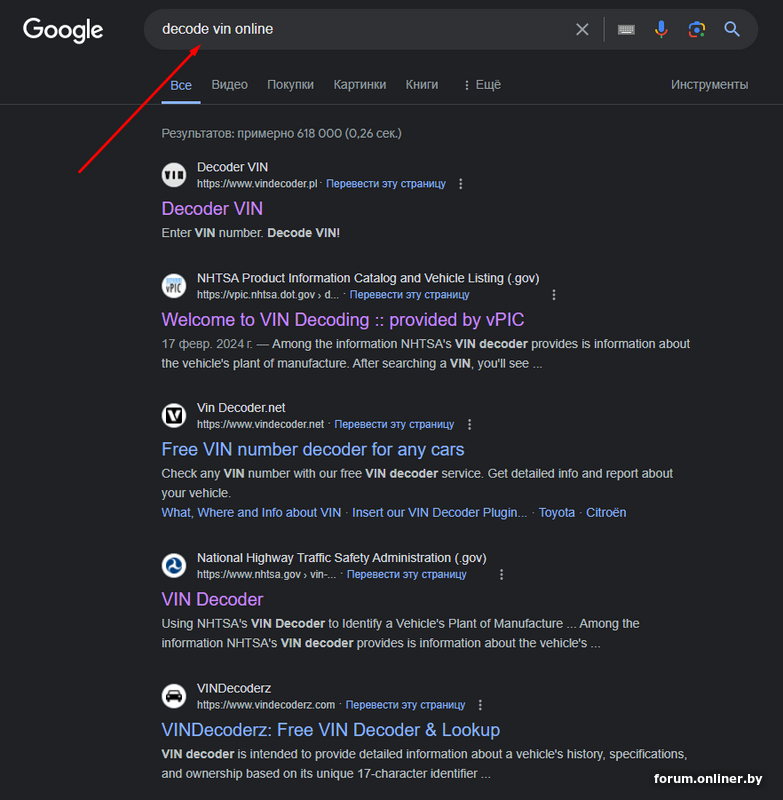Viewport: 783px width, 800px height.
Task: Click 'NHTSA Product Information Catalog' site name
Action: click(x=368, y=278)
